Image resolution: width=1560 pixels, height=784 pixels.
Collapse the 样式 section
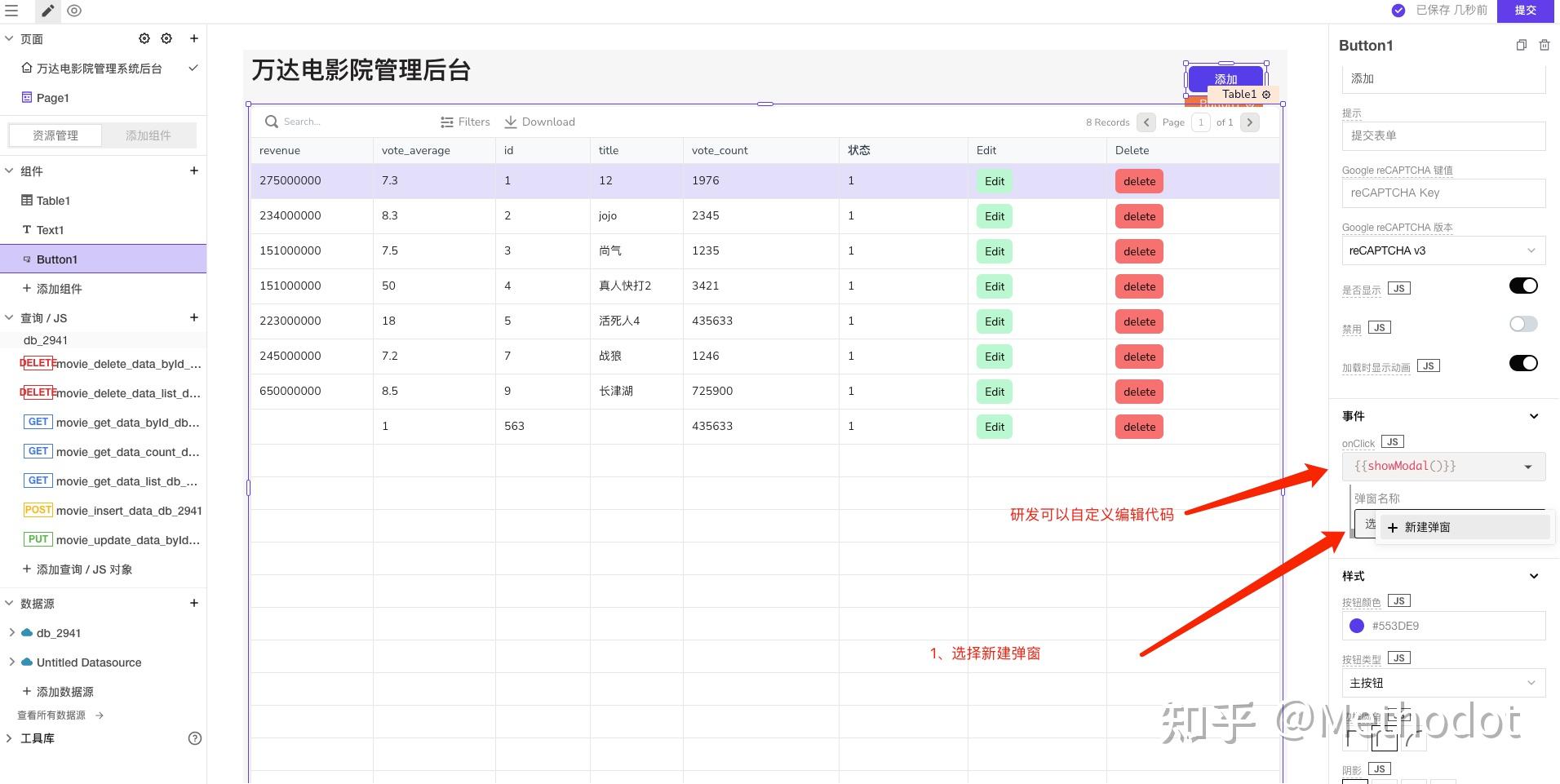pos(1534,576)
